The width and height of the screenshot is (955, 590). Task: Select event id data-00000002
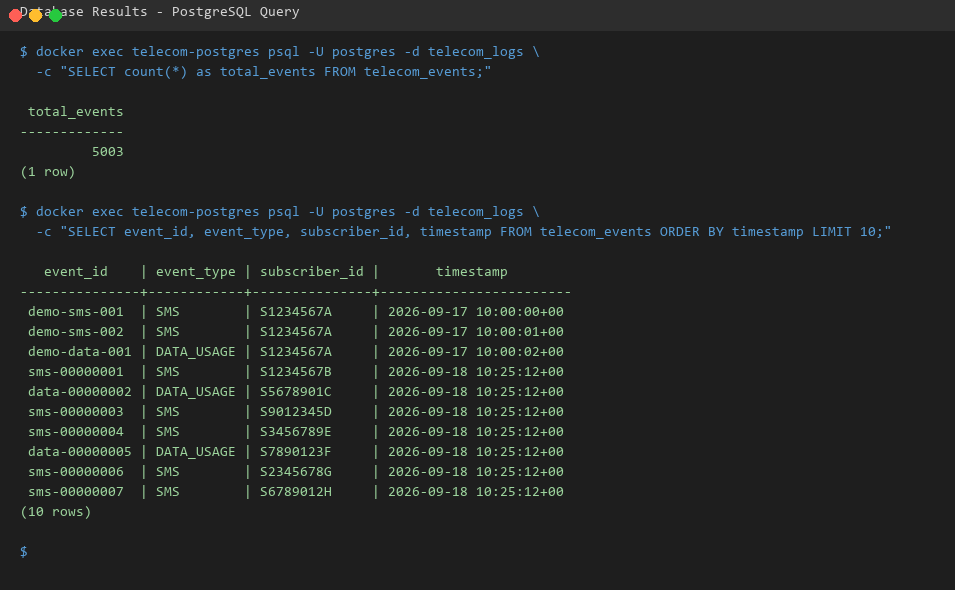point(79,392)
